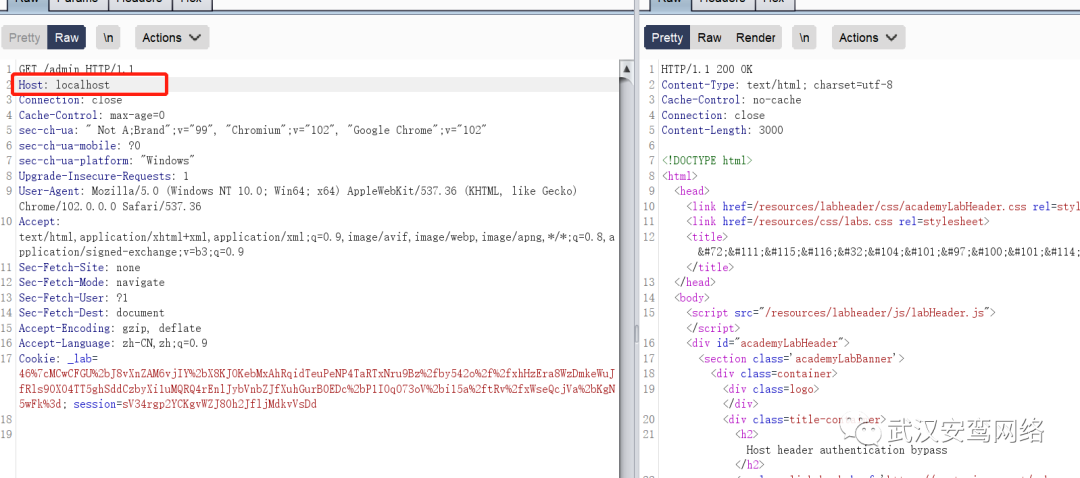This screenshot has height=478, width=1080.
Task: Switch response view to Render
Action: coord(756,38)
